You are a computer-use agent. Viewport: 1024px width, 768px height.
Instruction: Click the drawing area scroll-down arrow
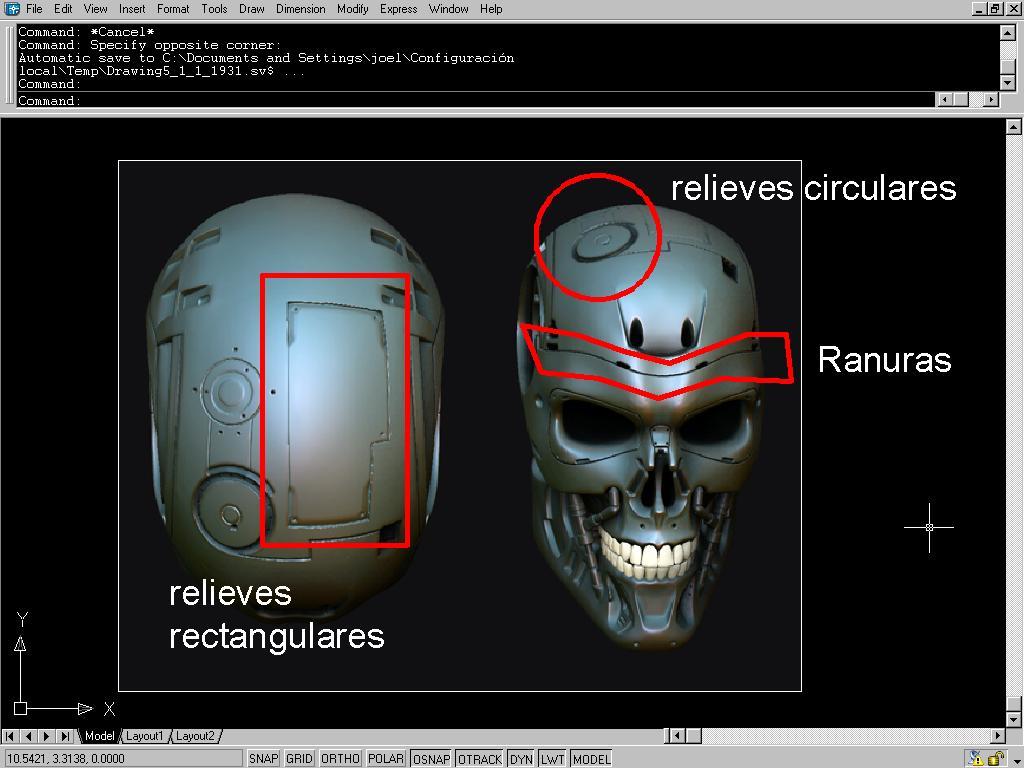click(1014, 720)
